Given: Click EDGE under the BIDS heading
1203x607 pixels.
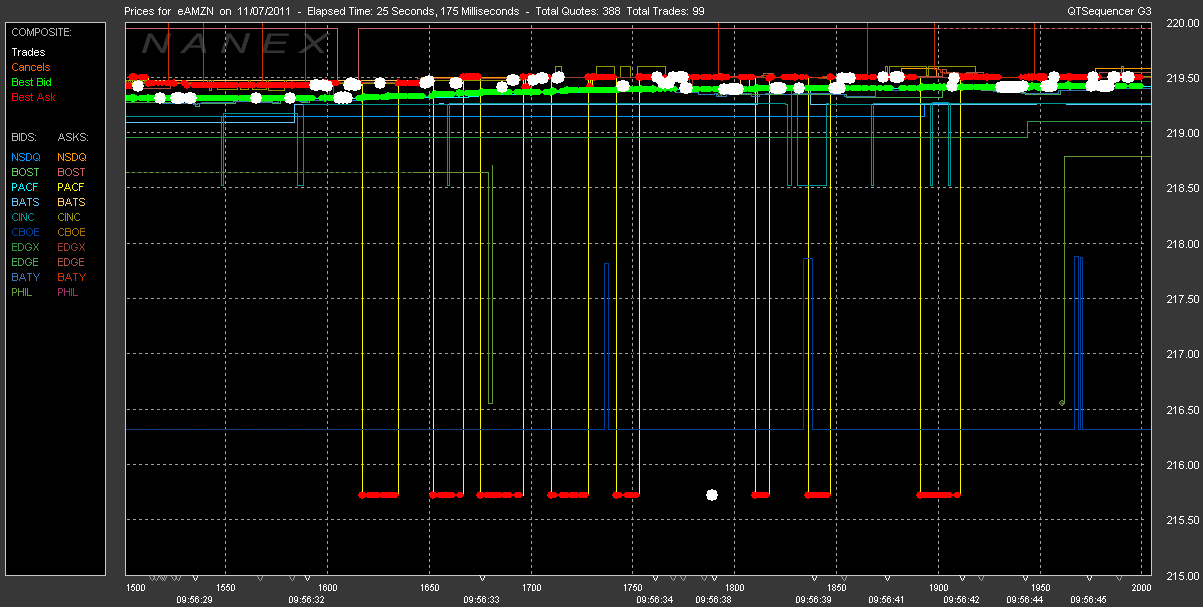Looking at the screenshot, I should point(26,262).
